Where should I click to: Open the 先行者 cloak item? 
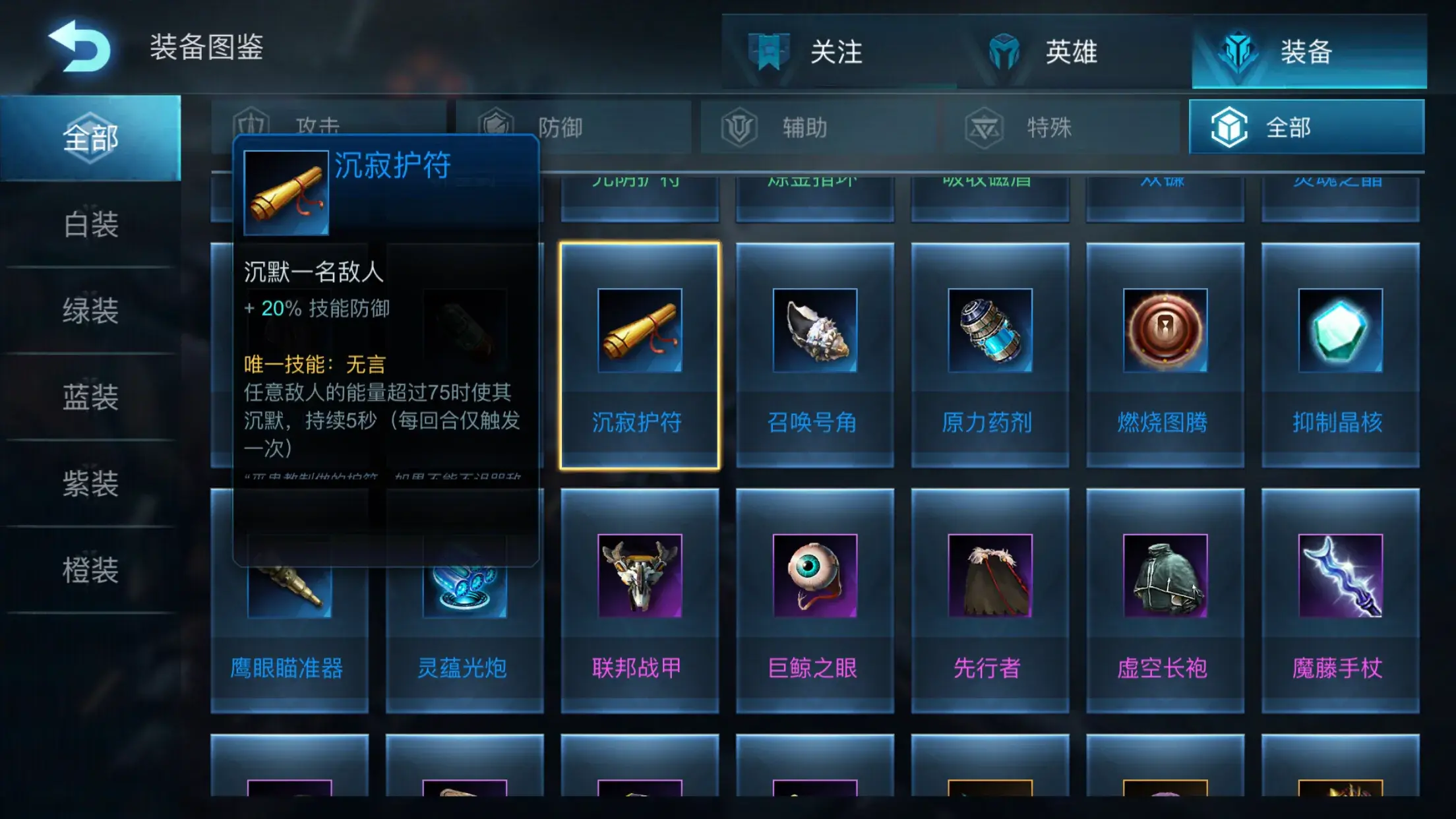tap(990, 600)
